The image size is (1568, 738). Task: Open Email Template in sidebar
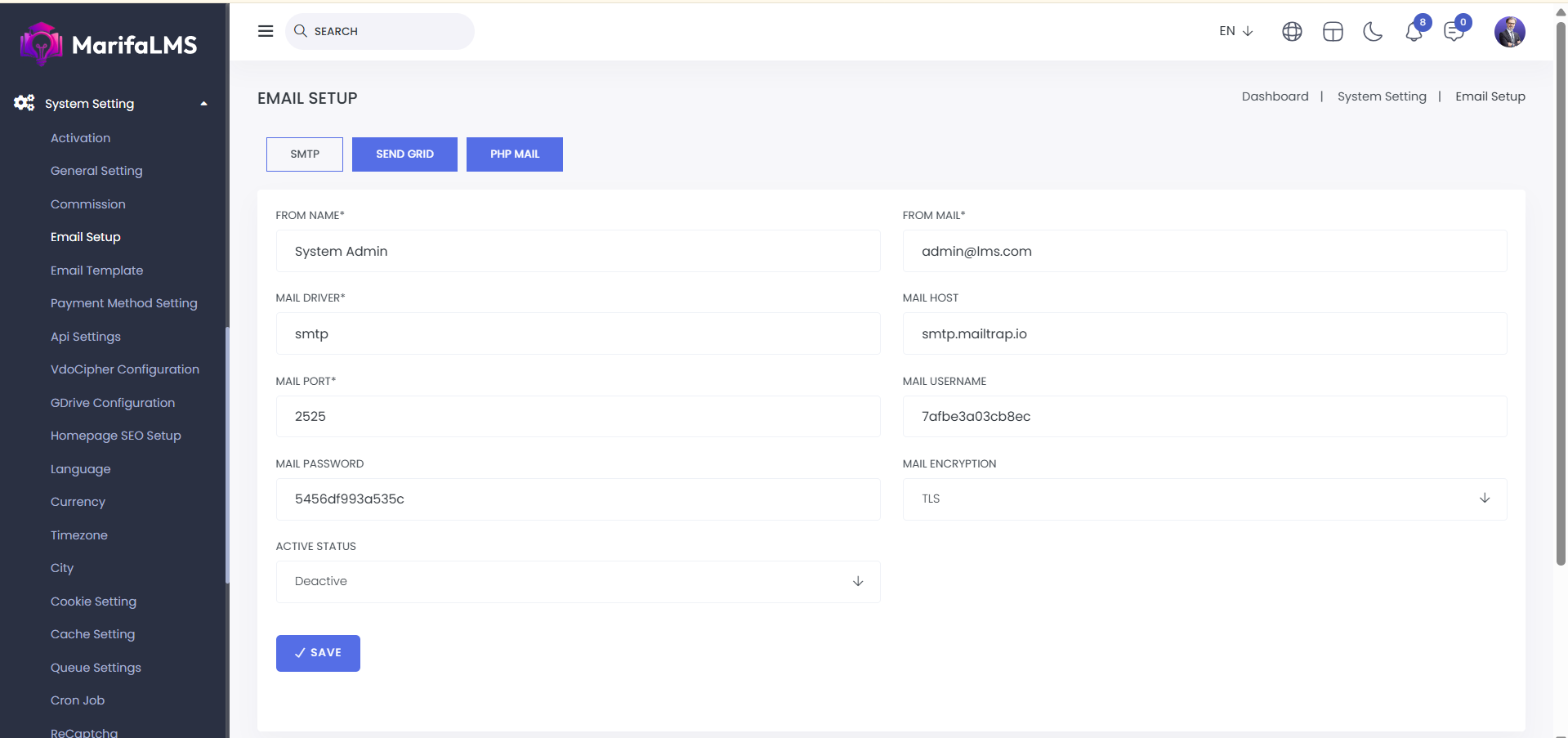(96, 271)
